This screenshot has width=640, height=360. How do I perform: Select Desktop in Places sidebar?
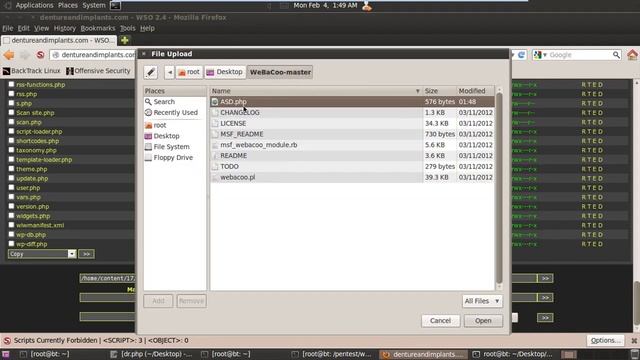pyautogui.click(x=162, y=136)
